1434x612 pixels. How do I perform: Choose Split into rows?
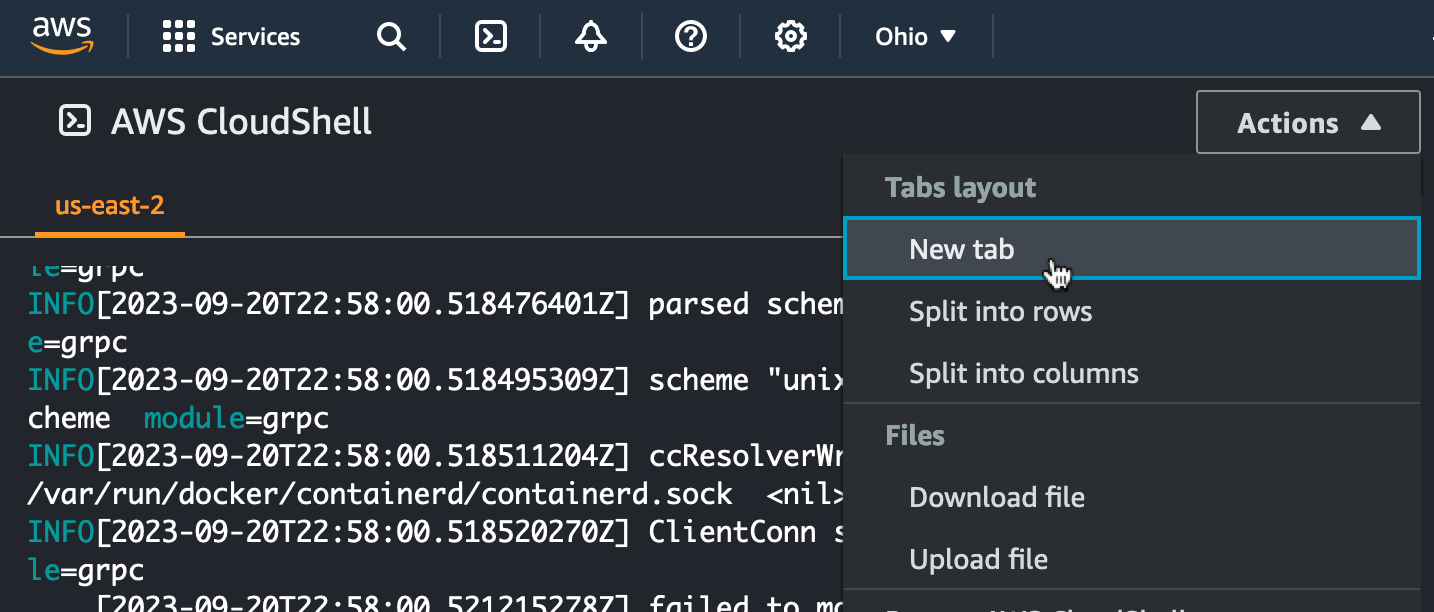(x=1000, y=312)
